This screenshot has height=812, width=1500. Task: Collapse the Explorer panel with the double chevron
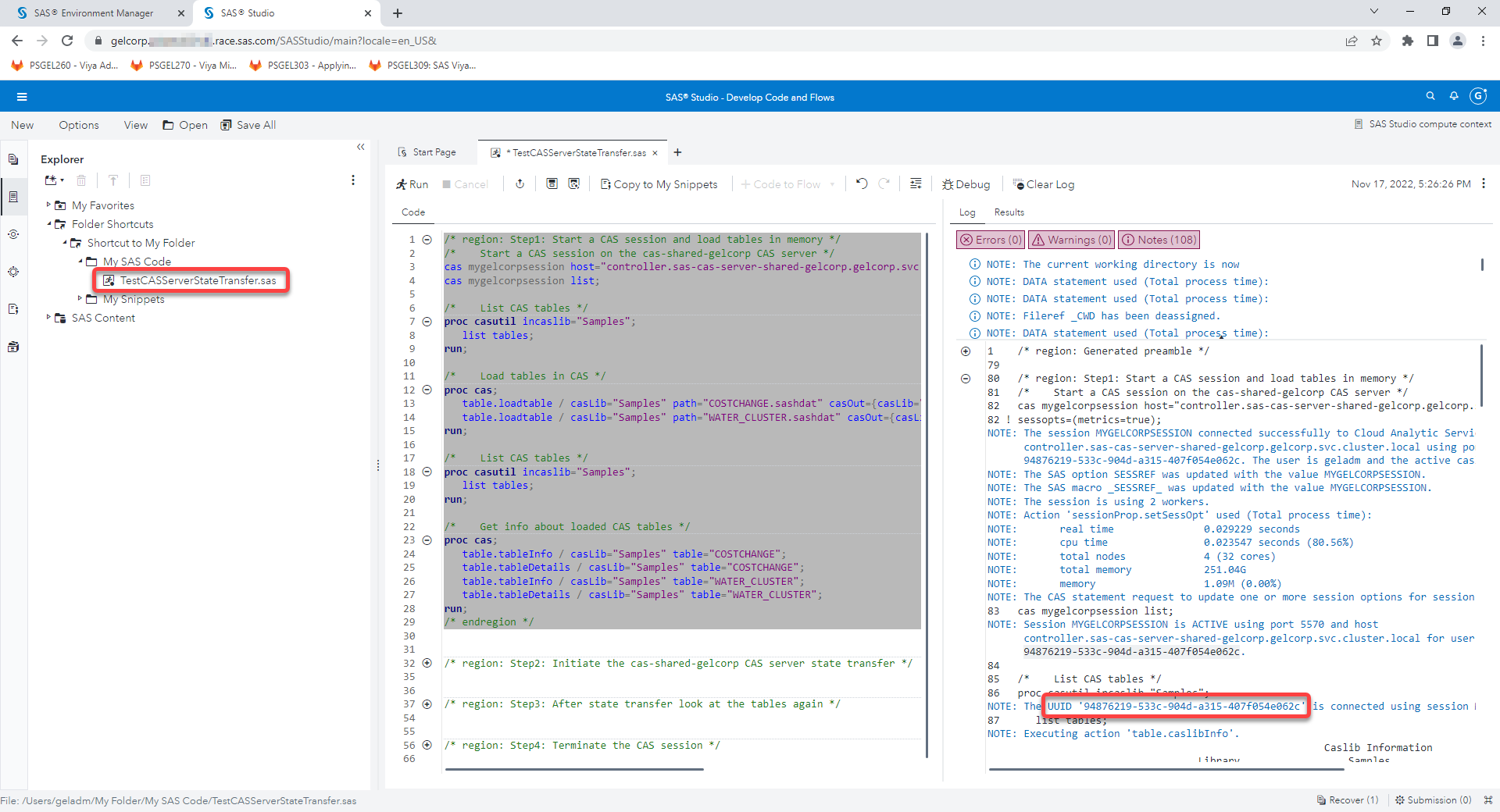[x=361, y=147]
